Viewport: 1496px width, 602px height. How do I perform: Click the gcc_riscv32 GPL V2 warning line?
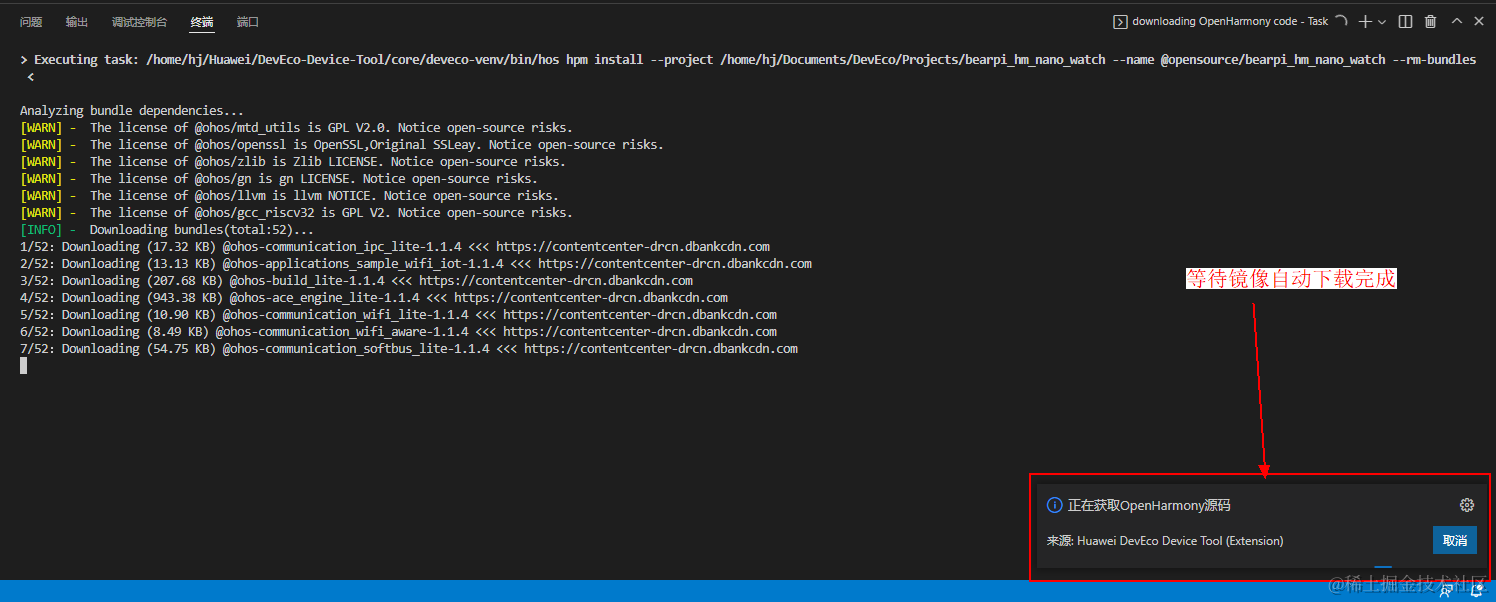click(296, 212)
